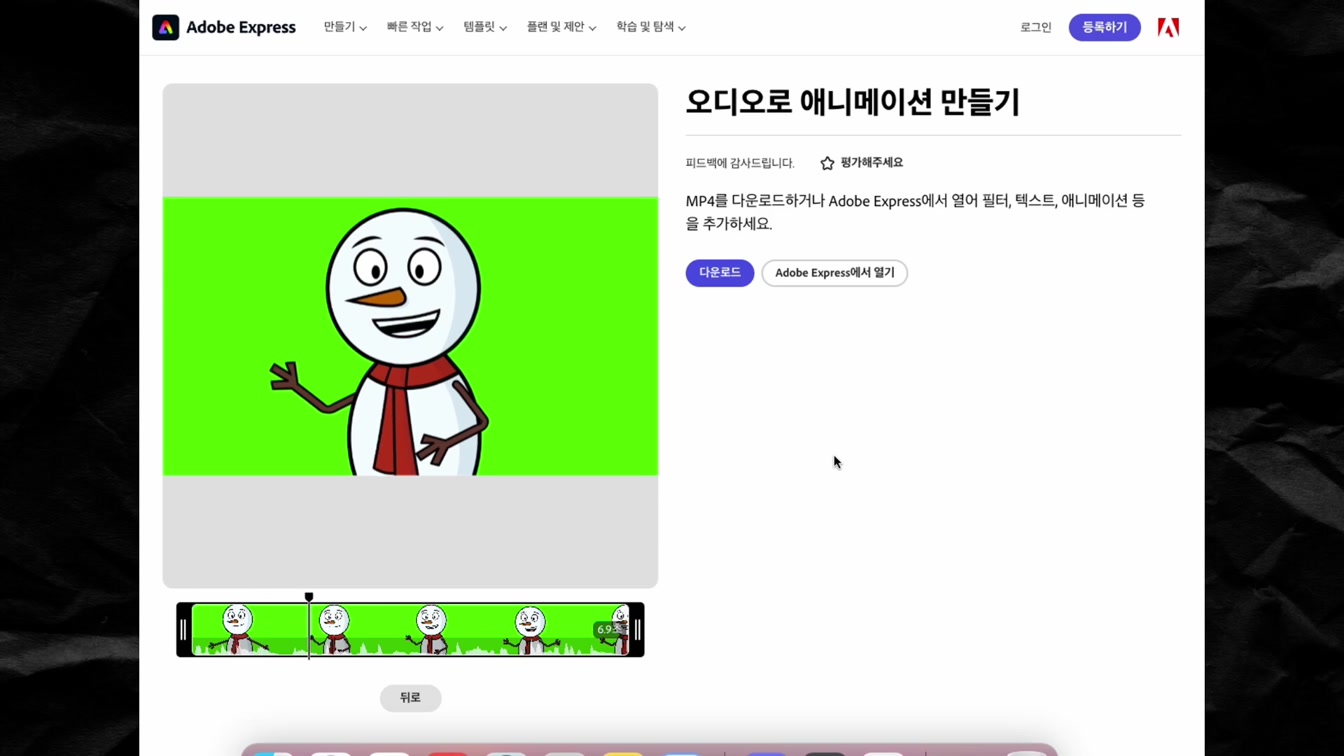Click the Adobe Express logo icon
Screen dimensions: 1344x756
(x=166, y=27)
